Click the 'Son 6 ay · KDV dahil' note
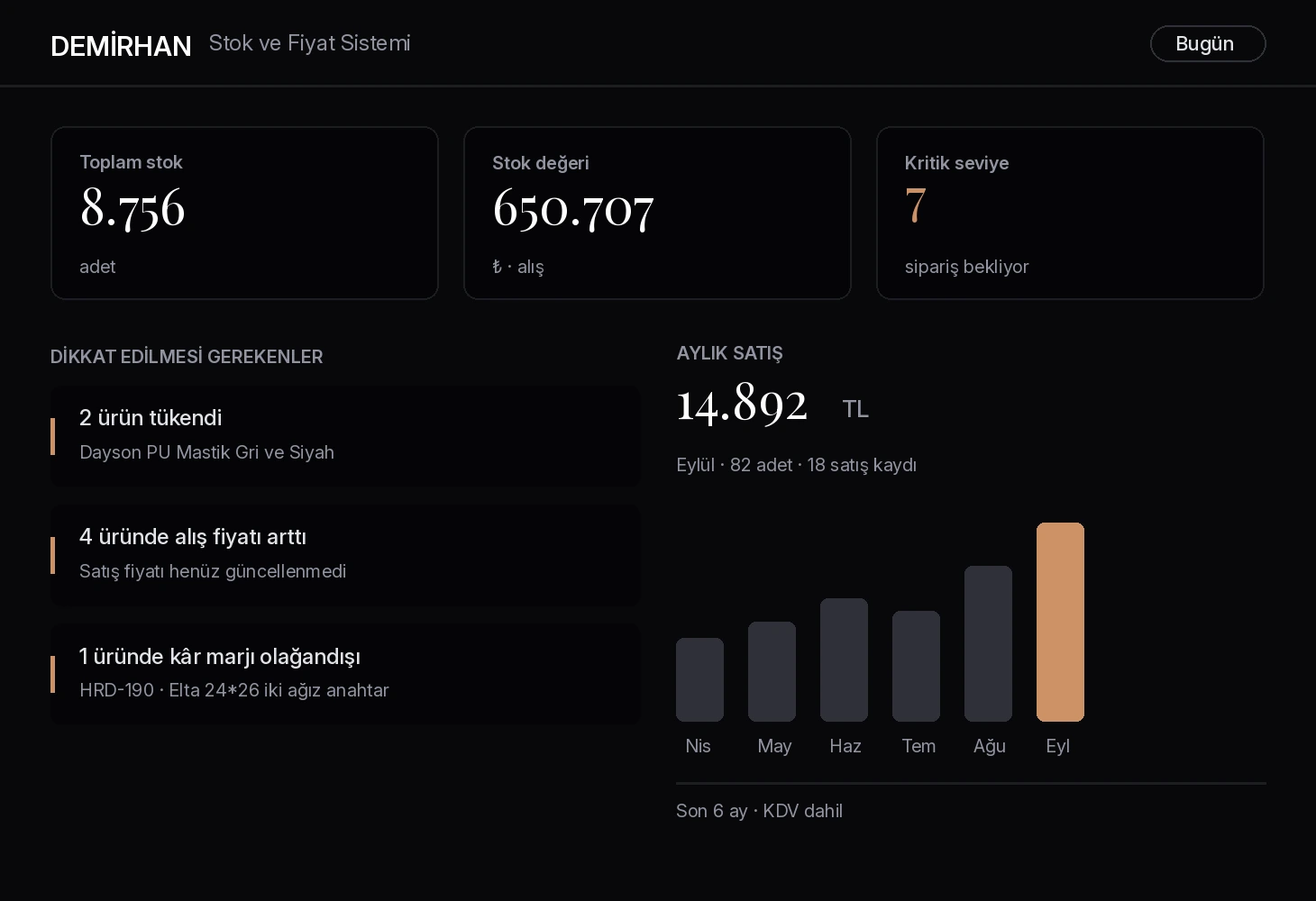This screenshot has width=1316, height=901. coord(759,811)
